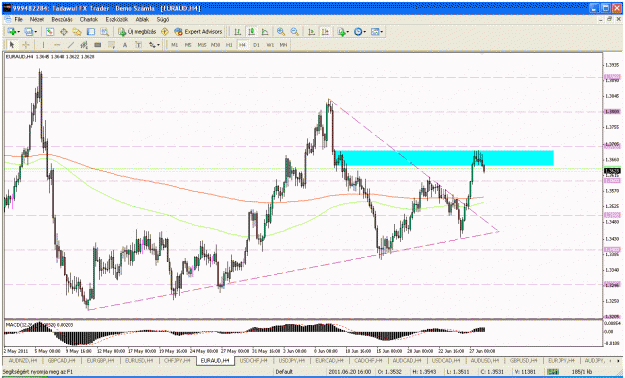Click the connection bars status icon

click(553, 372)
